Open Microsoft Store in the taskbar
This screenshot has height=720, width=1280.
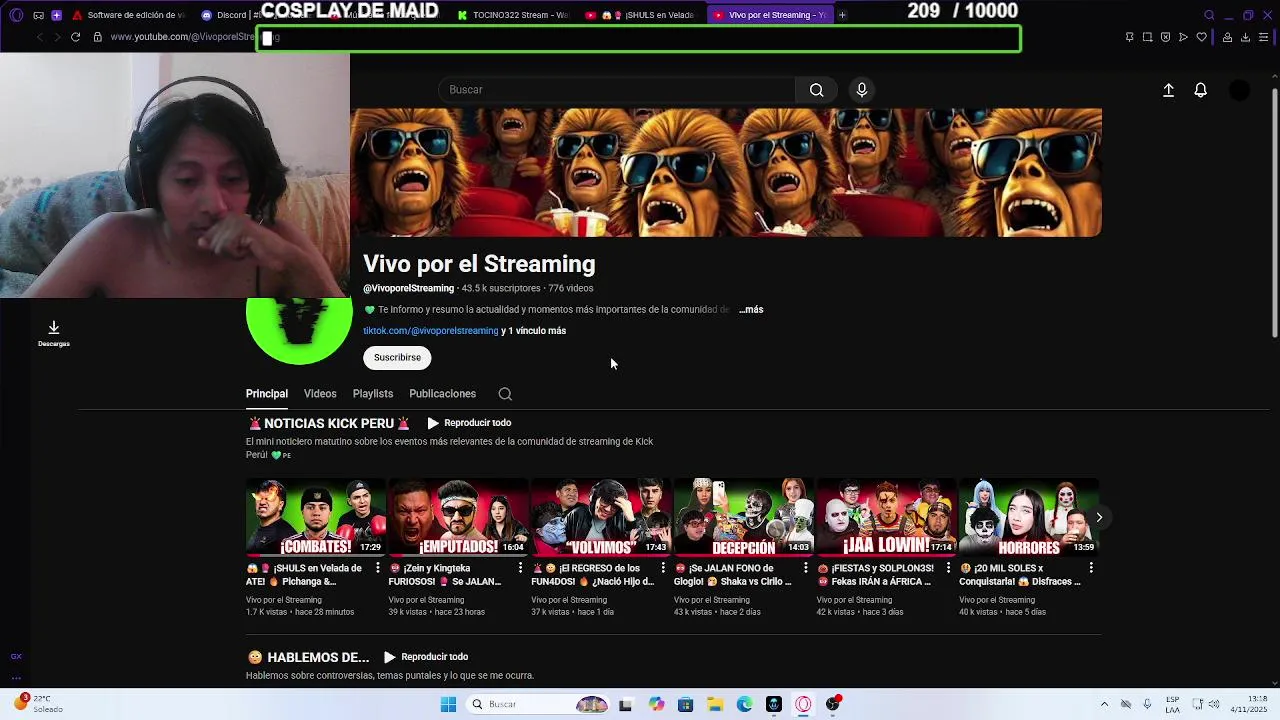pos(685,704)
